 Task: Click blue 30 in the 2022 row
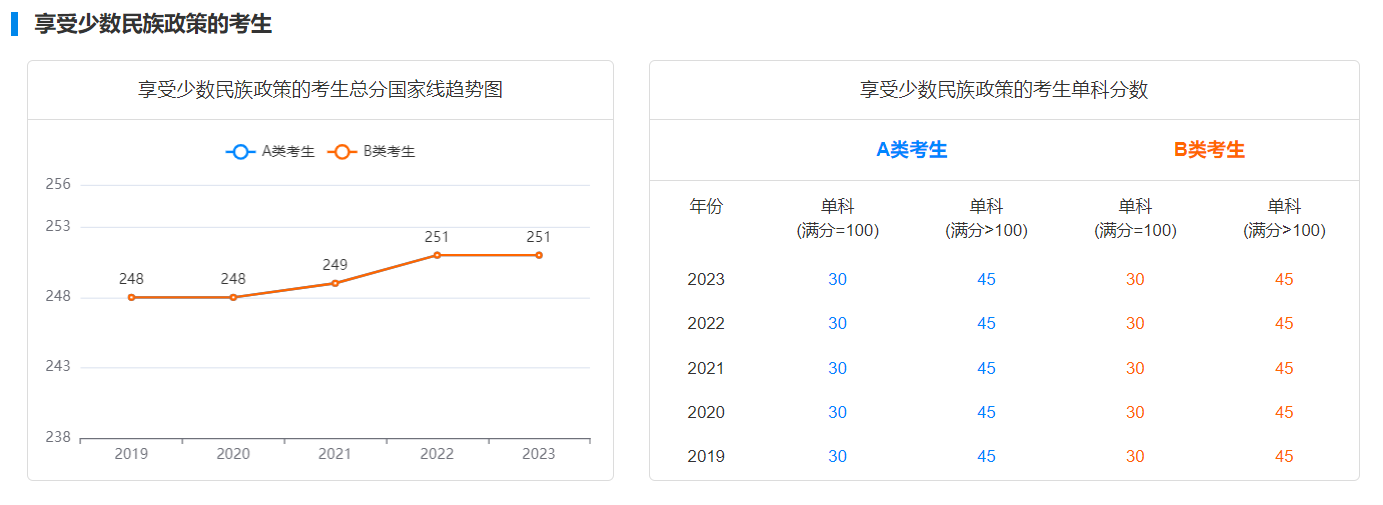point(838,324)
